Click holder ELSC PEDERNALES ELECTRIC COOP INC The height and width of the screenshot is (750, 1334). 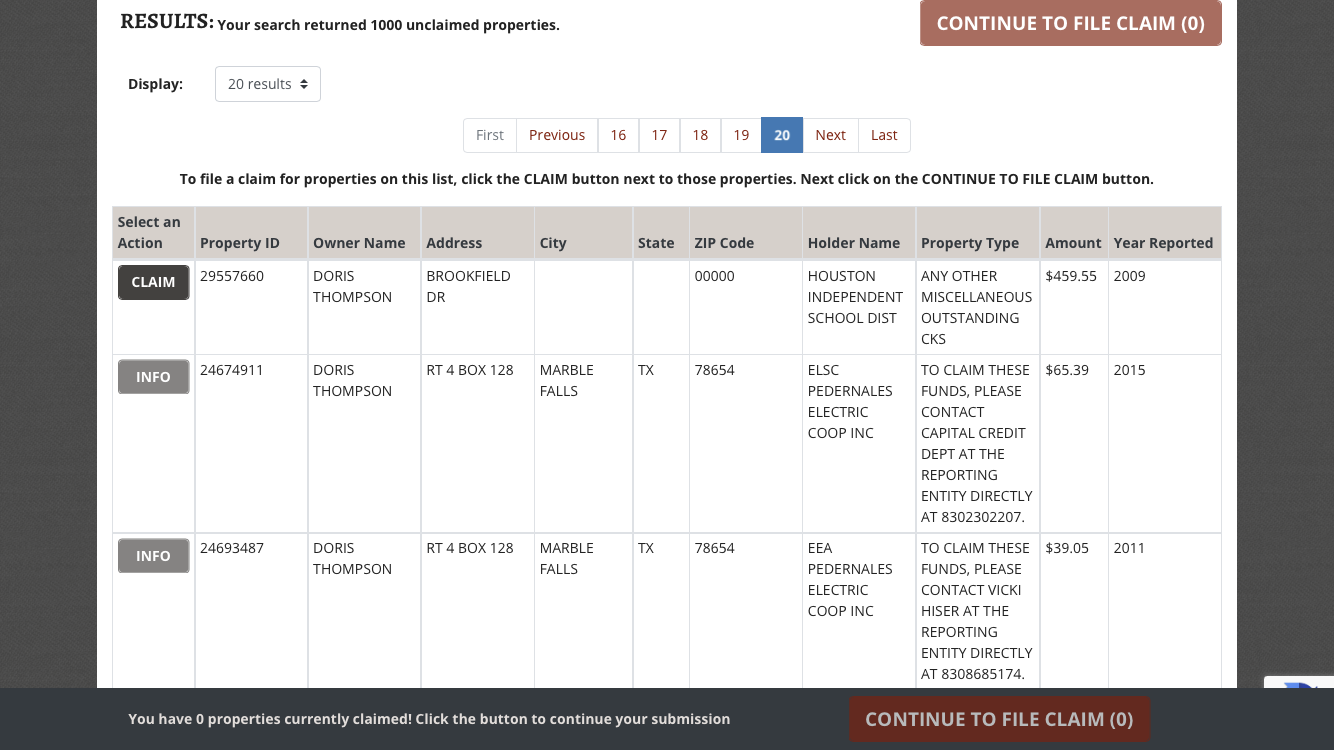click(850, 401)
